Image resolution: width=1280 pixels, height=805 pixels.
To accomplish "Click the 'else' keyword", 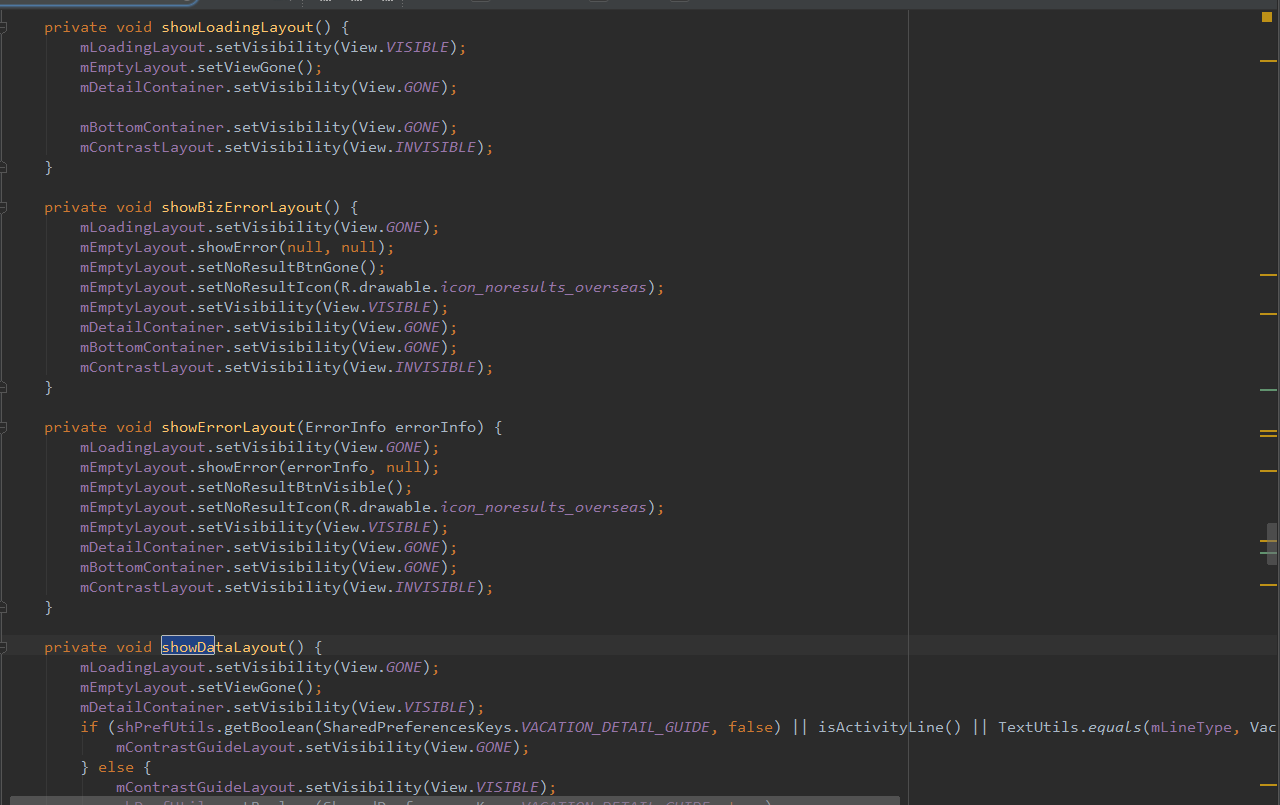I will click(115, 767).
